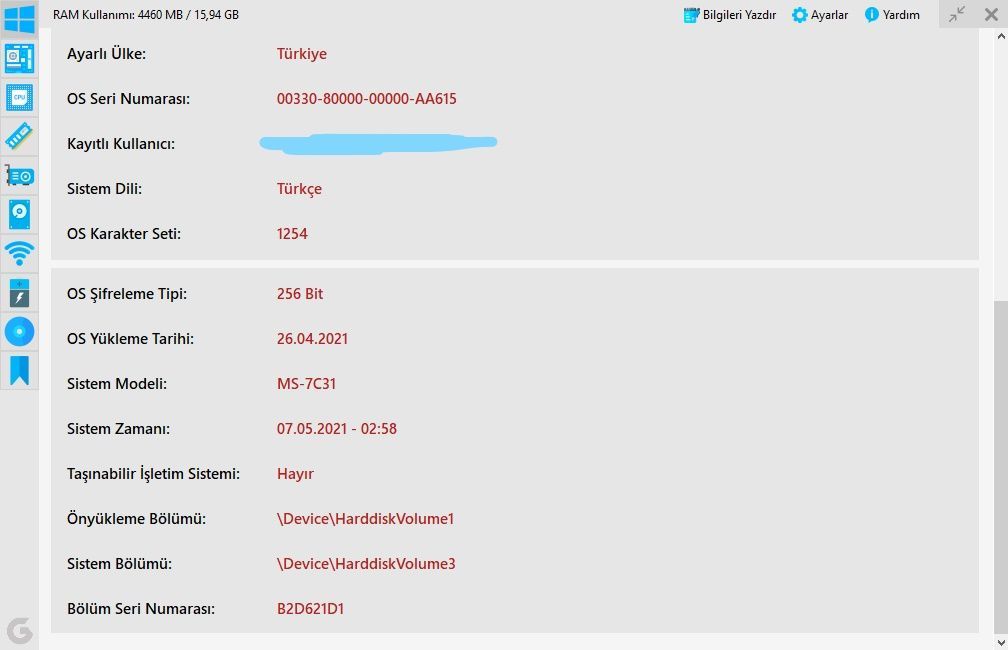
Task: Click the G logo at bottom left
Action: 19,630
